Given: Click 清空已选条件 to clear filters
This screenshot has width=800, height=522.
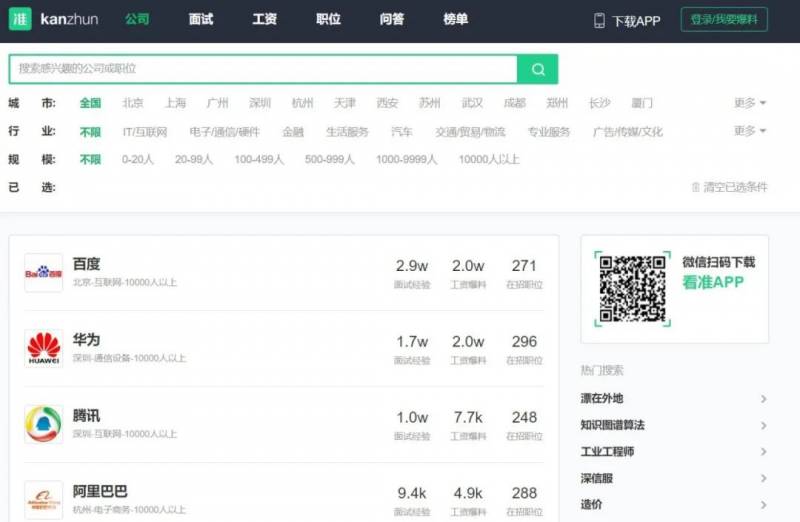Looking at the screenshot, I should pos(735,187).
